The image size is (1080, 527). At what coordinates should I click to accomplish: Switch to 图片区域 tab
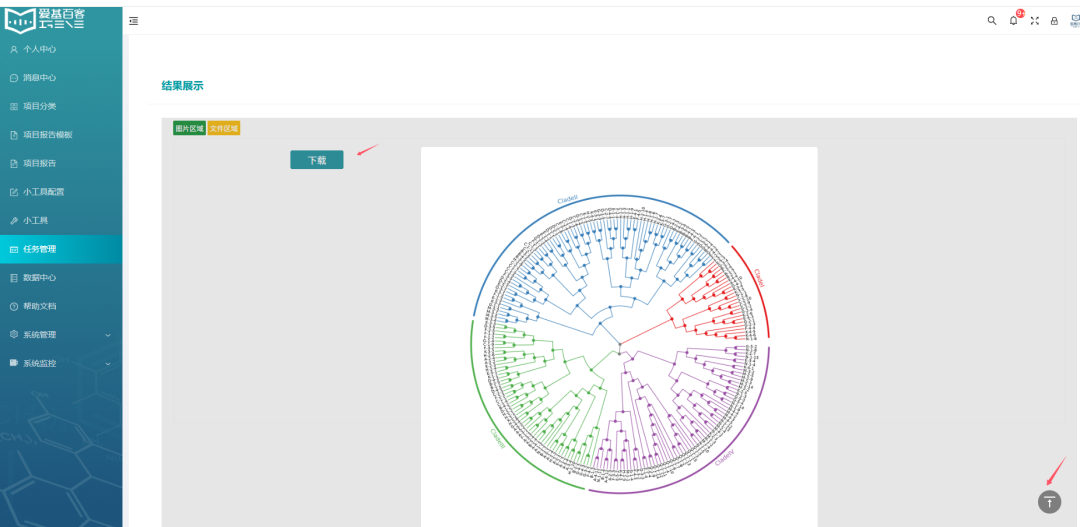pos(189,128)
